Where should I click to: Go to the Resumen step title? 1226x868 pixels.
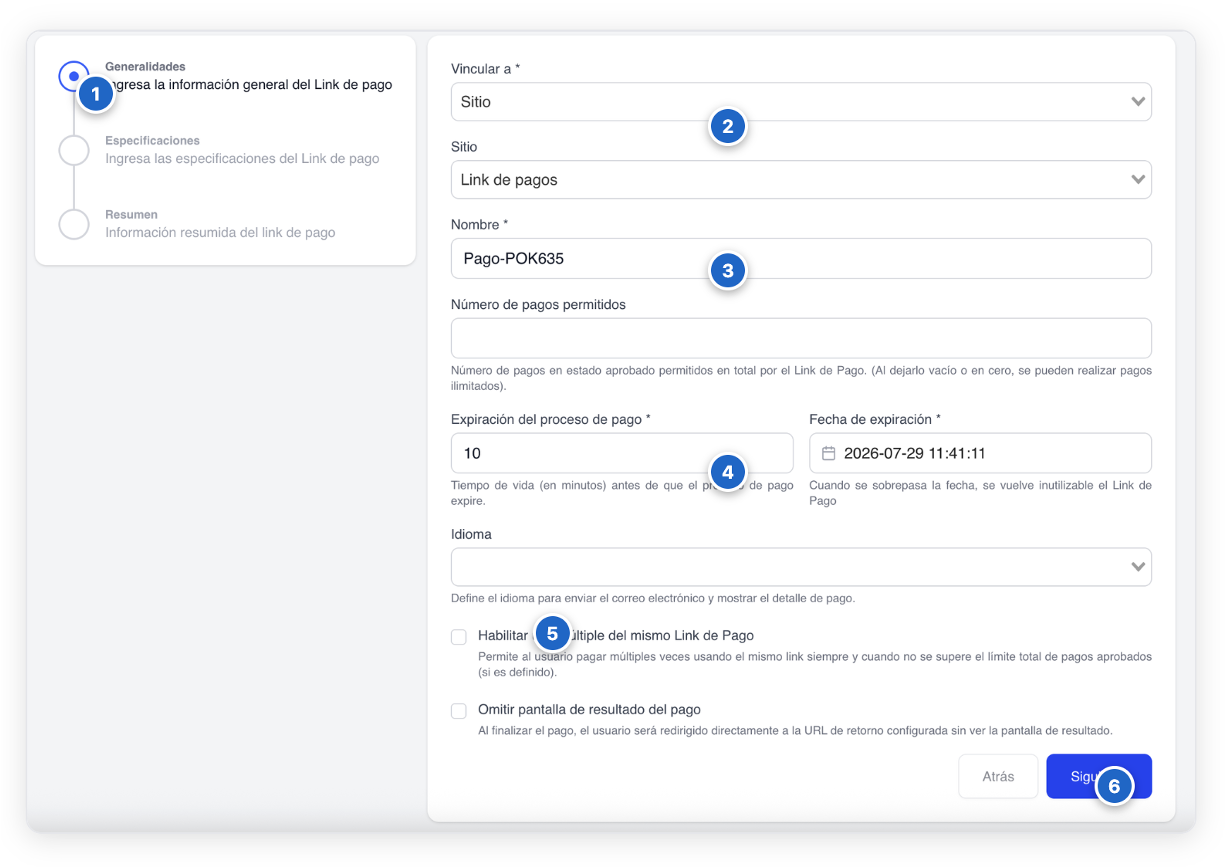pos(131,215)
